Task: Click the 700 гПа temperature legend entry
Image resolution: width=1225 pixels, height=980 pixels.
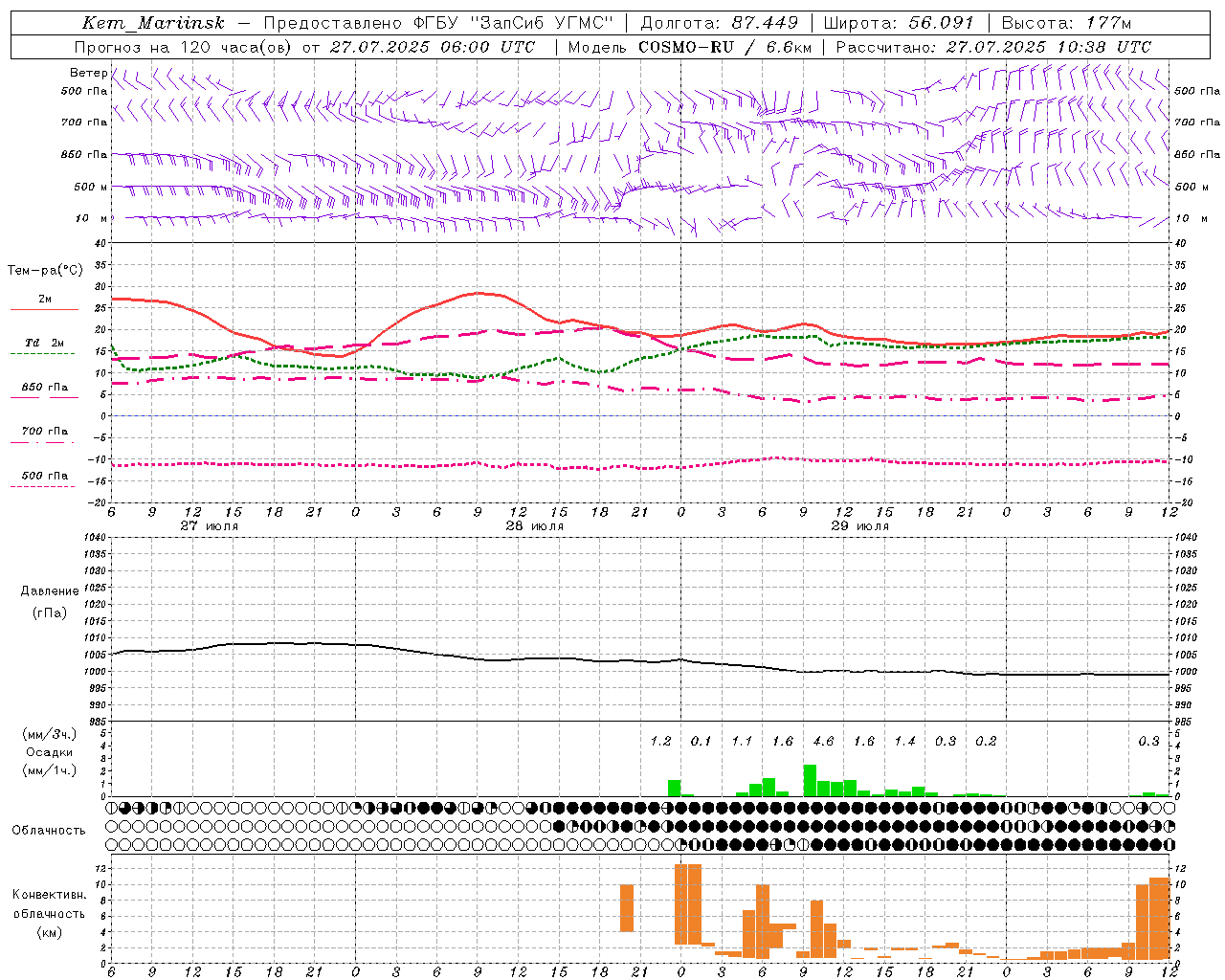Action: coord(45,432)
